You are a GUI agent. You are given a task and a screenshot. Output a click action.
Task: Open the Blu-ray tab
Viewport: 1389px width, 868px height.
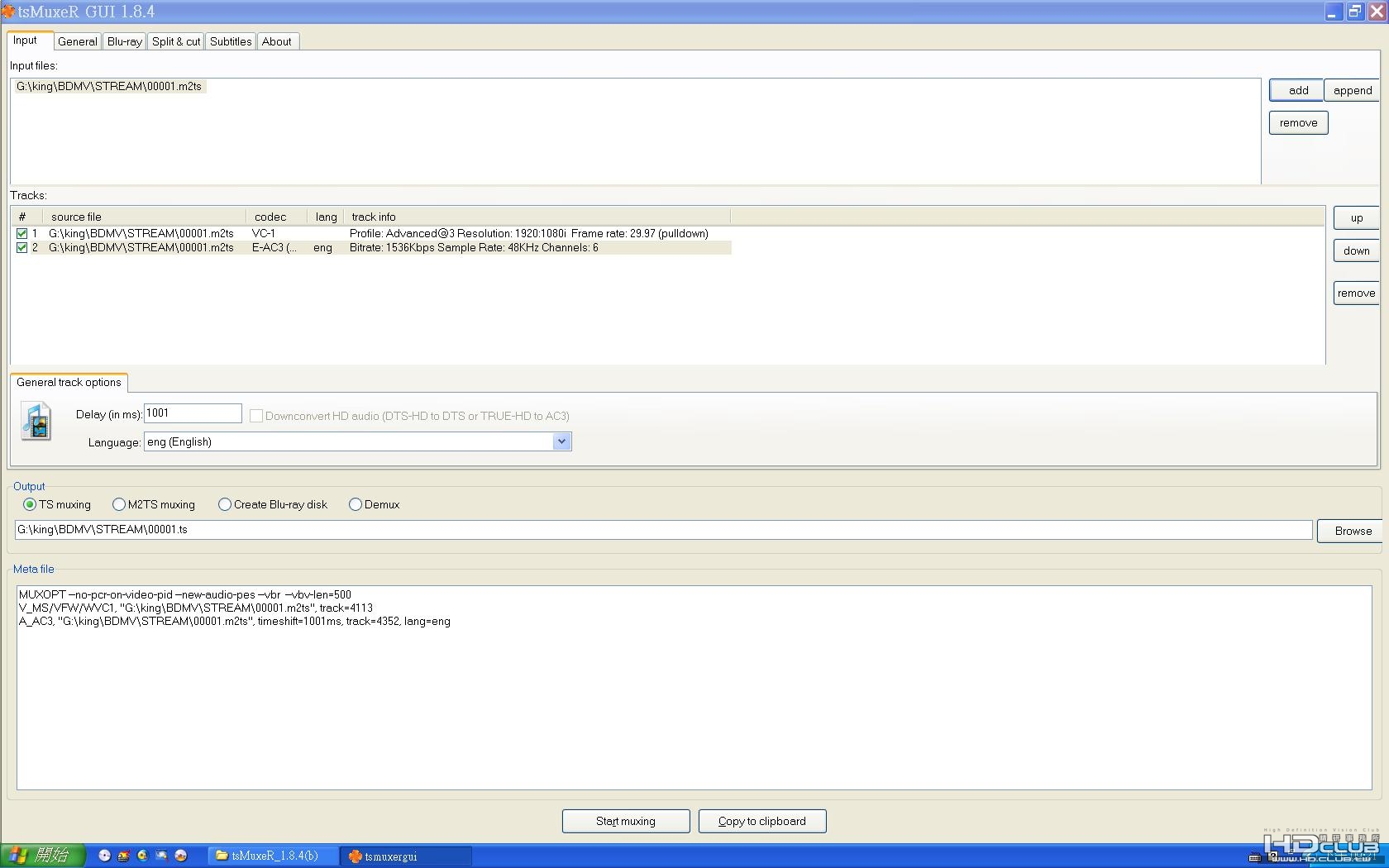tap(125, 41)
